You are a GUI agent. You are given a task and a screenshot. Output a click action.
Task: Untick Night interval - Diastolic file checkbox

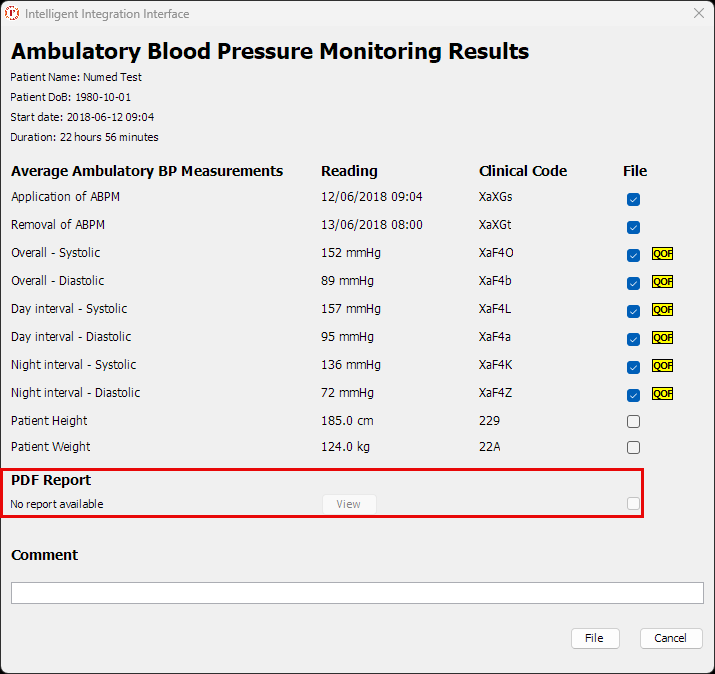pos(633,395)
